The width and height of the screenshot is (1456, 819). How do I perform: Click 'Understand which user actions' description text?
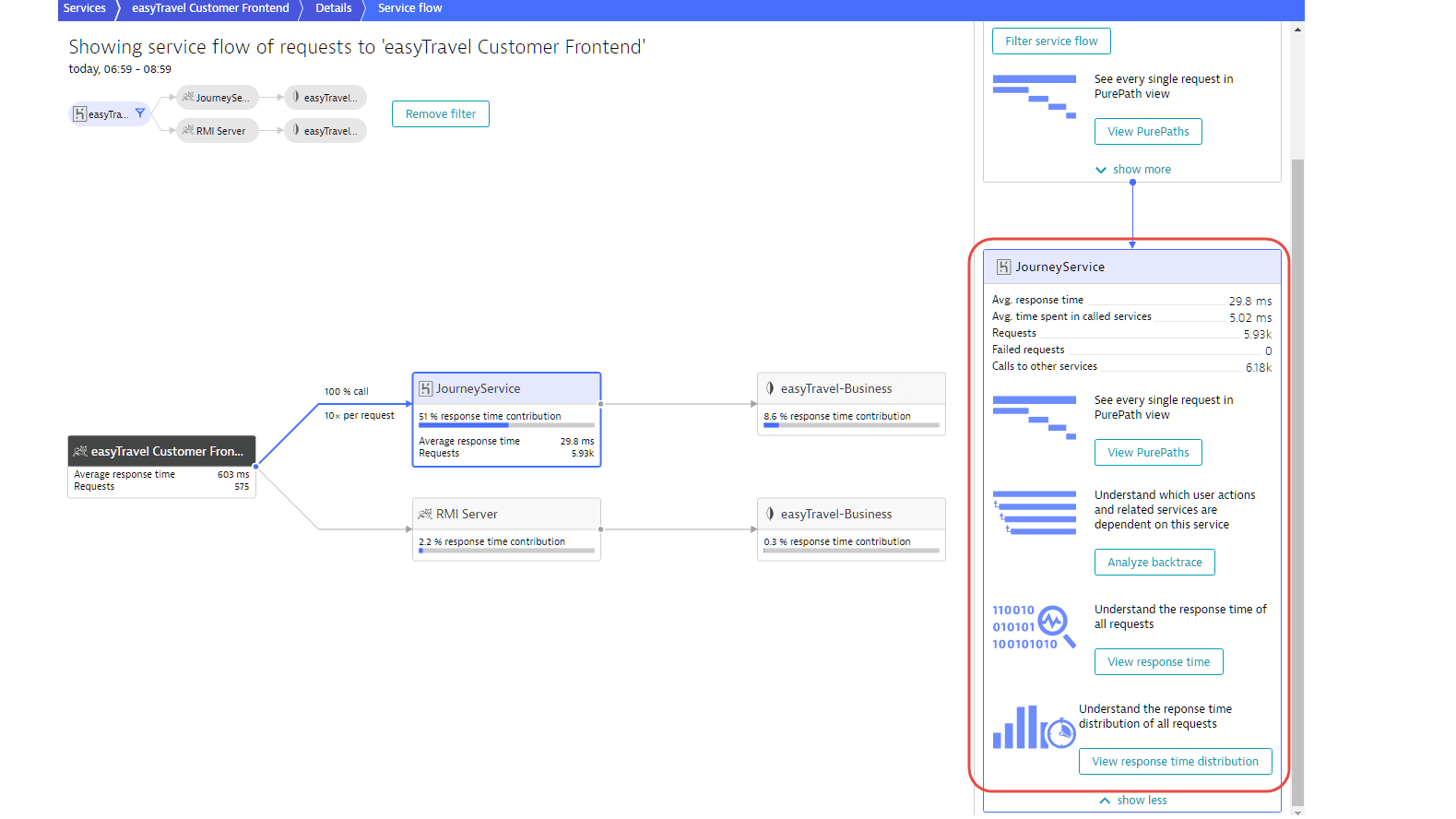pyautogui.click(x=1175, y=510)
